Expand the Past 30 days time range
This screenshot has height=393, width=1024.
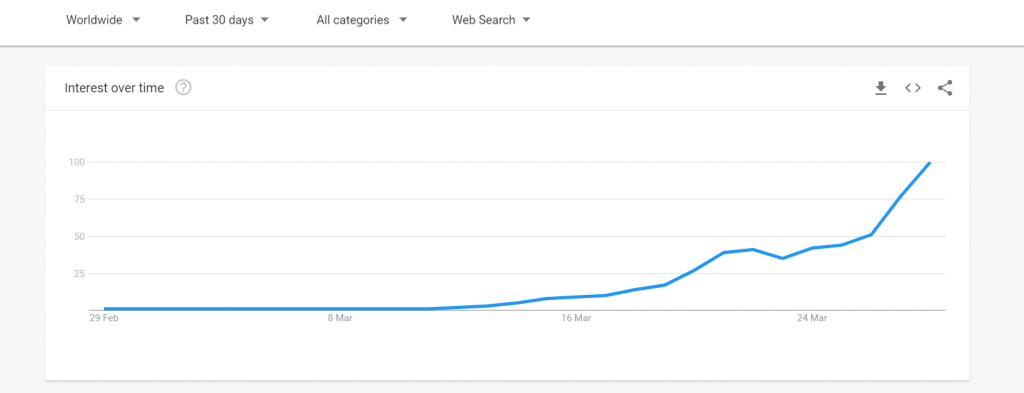point(227,20)
